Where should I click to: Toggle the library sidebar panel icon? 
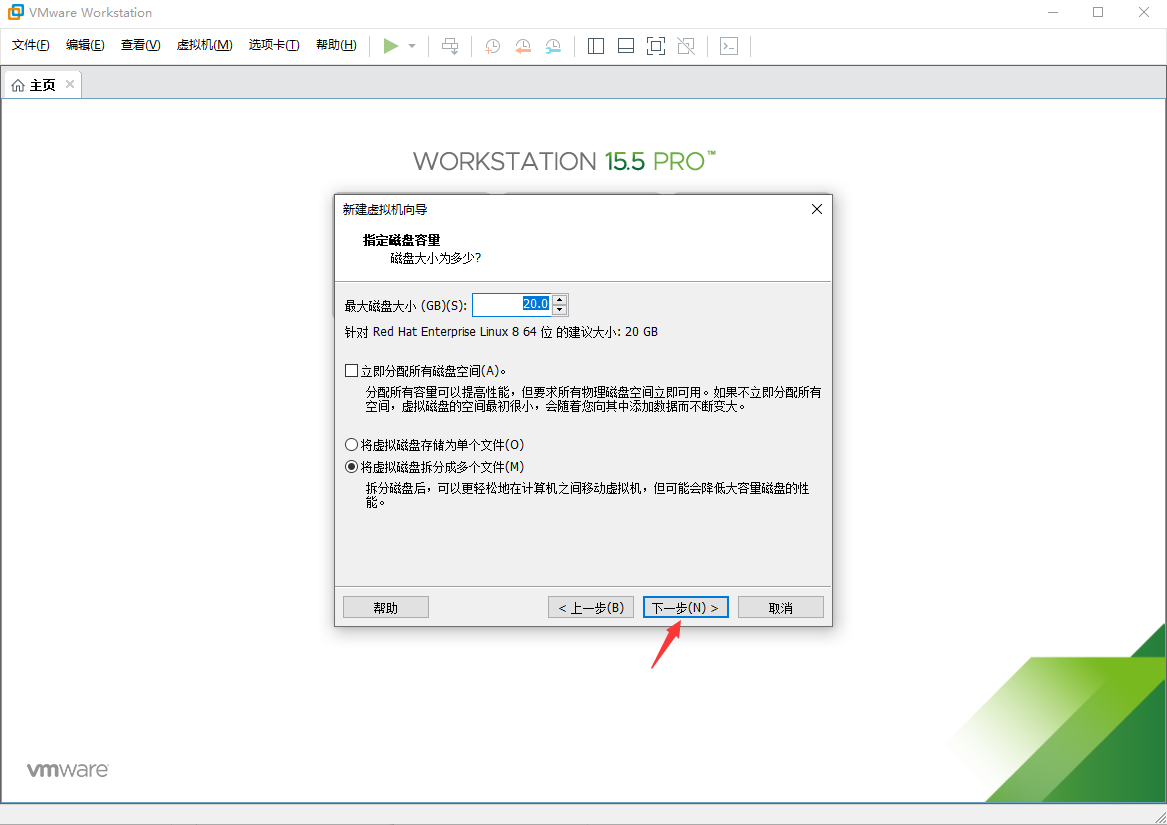(x=595, y=46)
